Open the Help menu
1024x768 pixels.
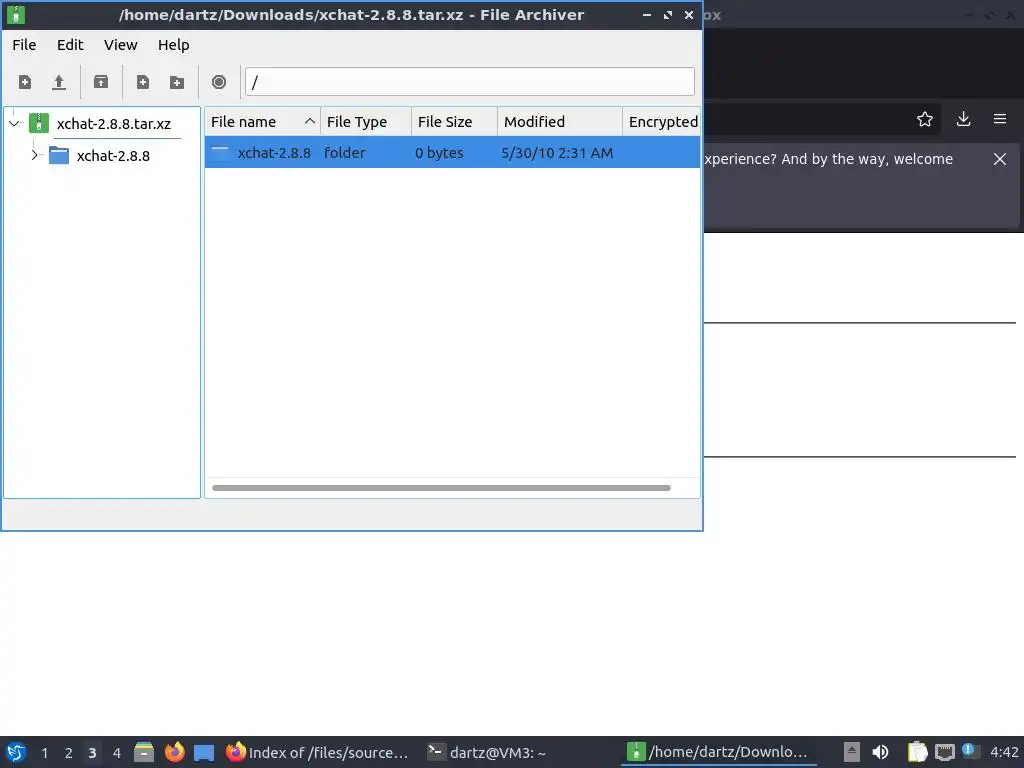tap(174, 45)
